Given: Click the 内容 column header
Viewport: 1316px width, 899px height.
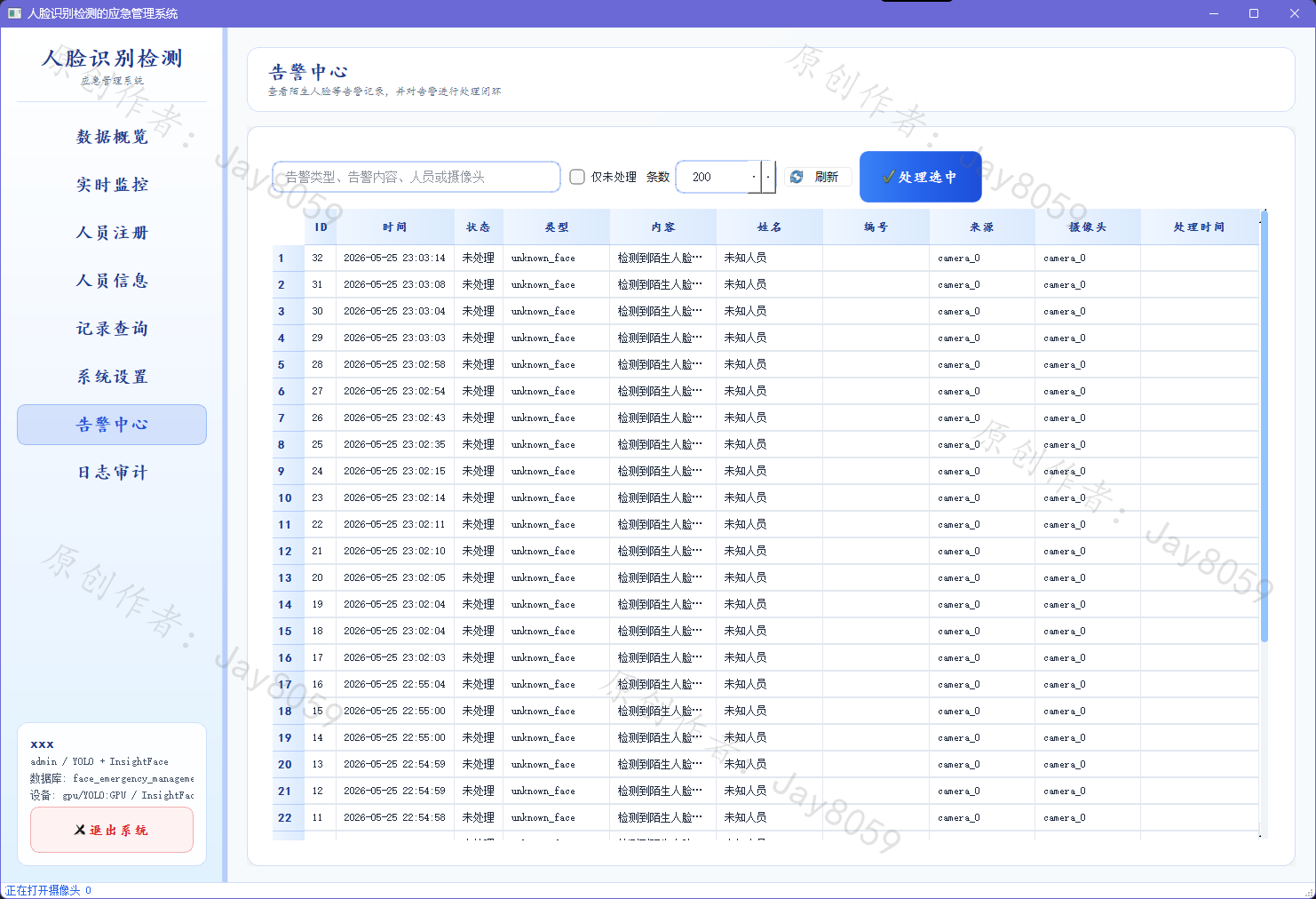Looking at the screenshot, I should [x=663, y=227].
